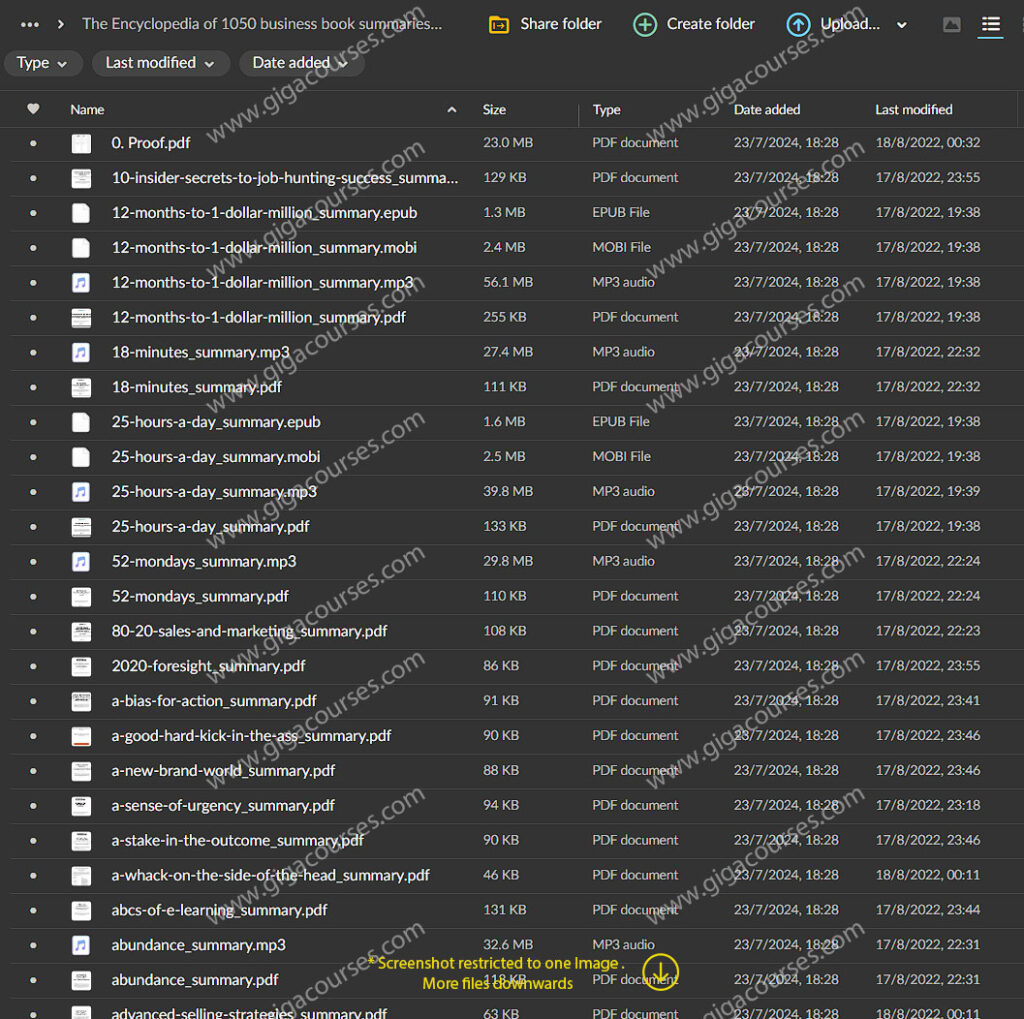Open the Last modified filter dropdown
This screenshot has height=1019, width=1024.
(160, 63)
